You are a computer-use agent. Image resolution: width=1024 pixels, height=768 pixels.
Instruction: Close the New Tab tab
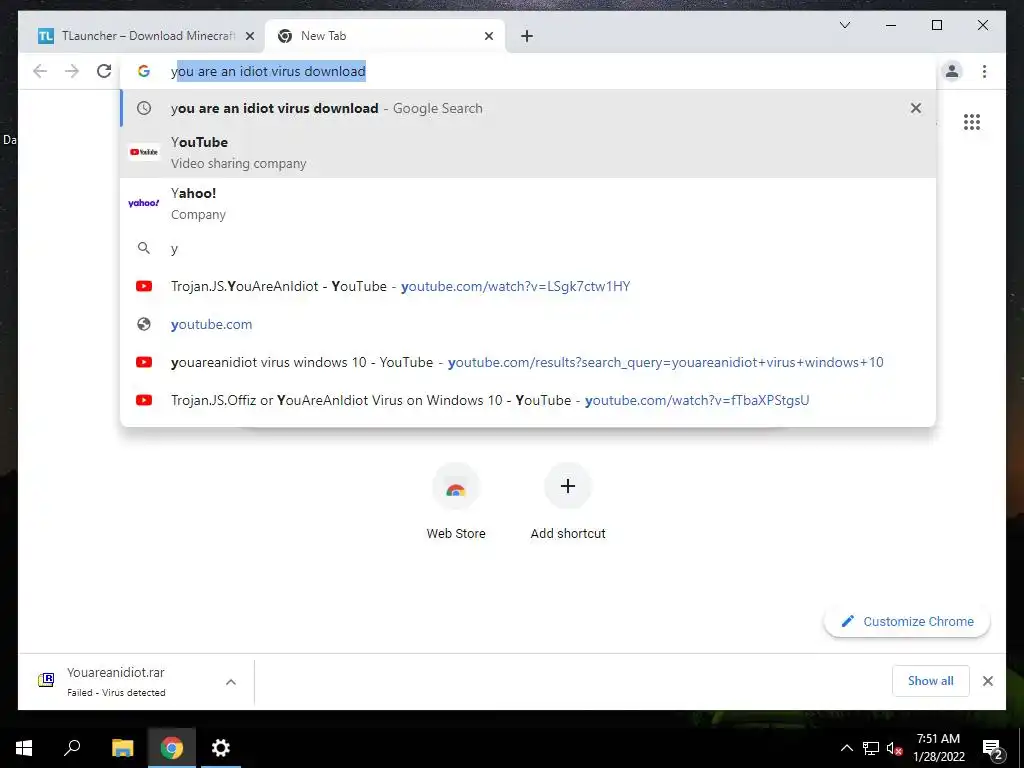pyautogui.click(x=488, y=37)
